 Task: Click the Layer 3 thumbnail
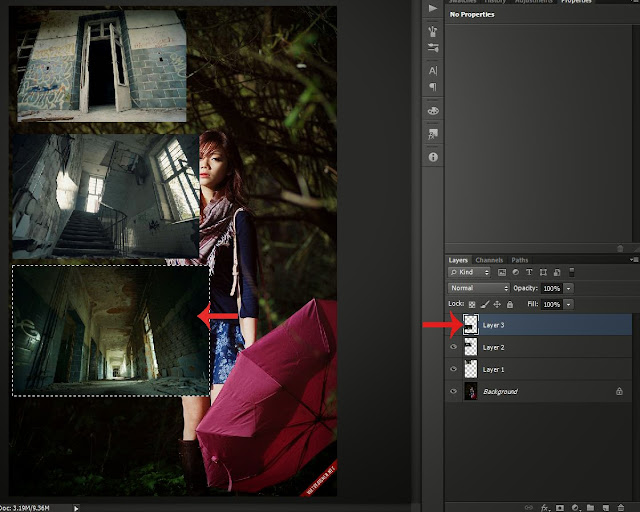[x=471, y=325]
